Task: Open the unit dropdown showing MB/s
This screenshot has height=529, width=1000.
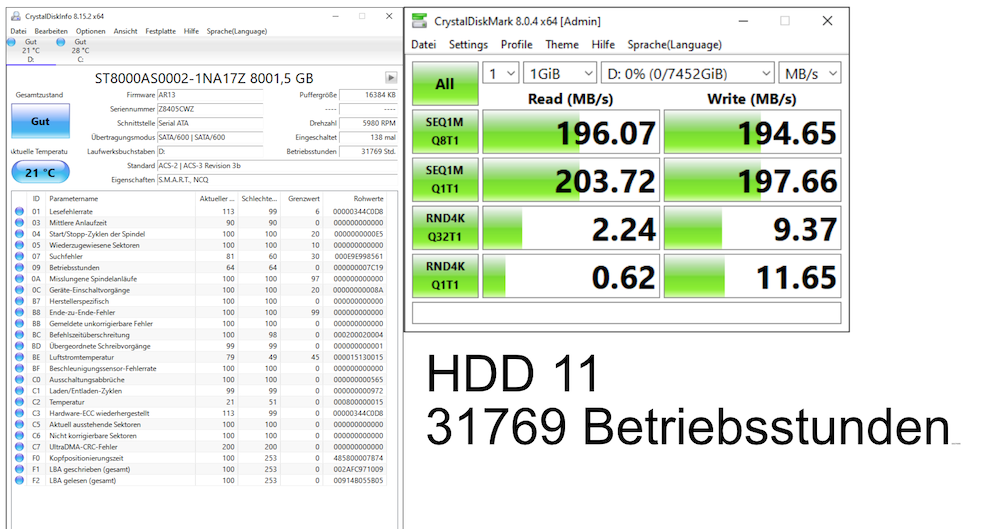Action: pyautogui.click(x=810, y=73)
